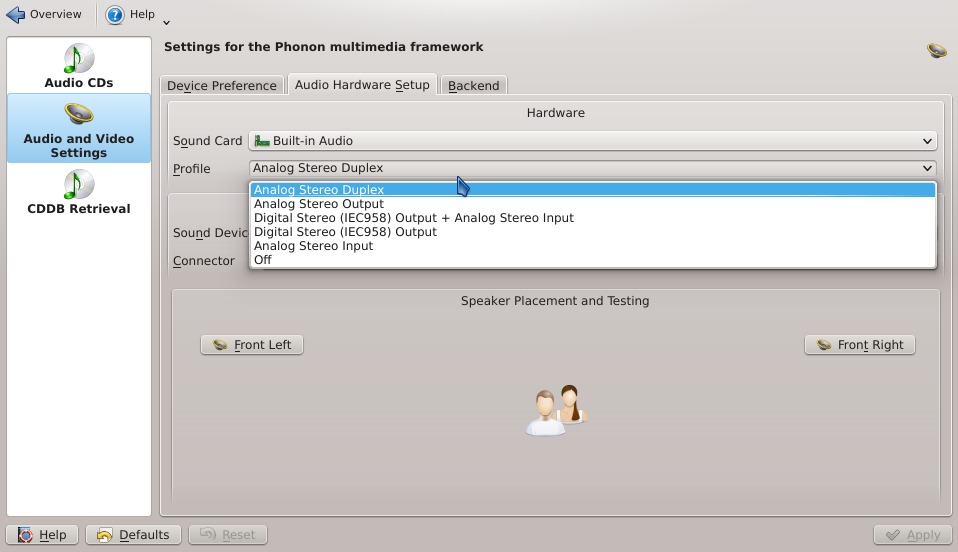This screenshot has width=958, height=552.
Task: Open Audio CDs settings module
Action: (79, 66)
